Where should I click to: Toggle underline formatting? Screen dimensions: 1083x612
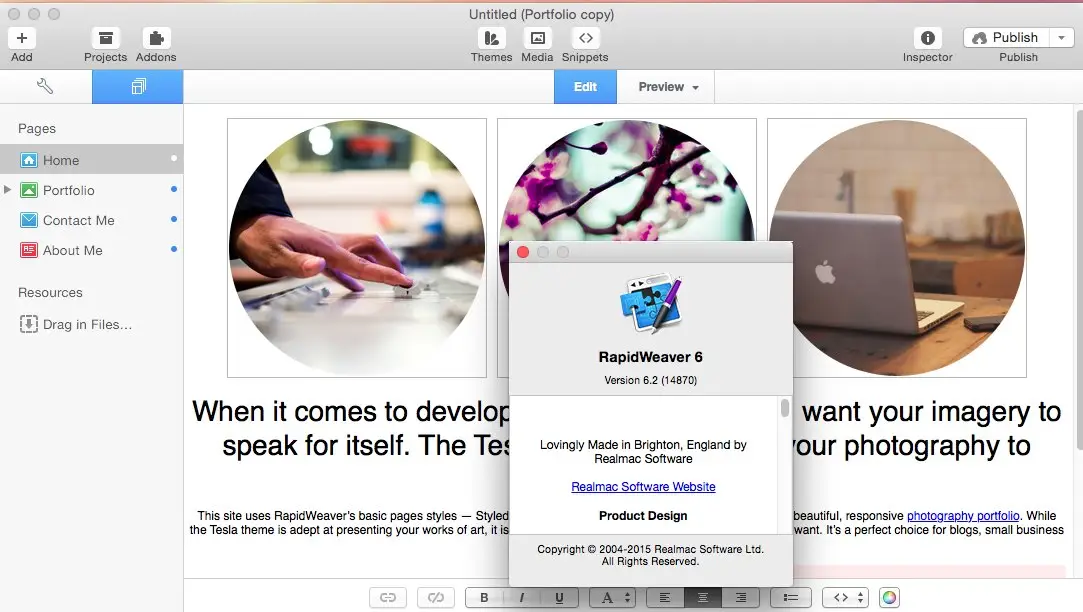(x=559, y=597)
